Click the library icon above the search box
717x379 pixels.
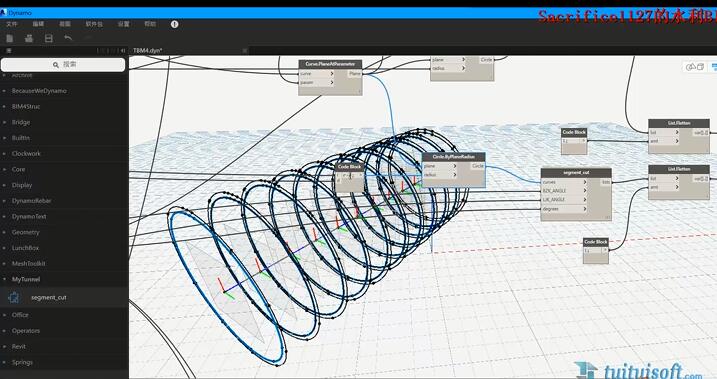(9, 50)
